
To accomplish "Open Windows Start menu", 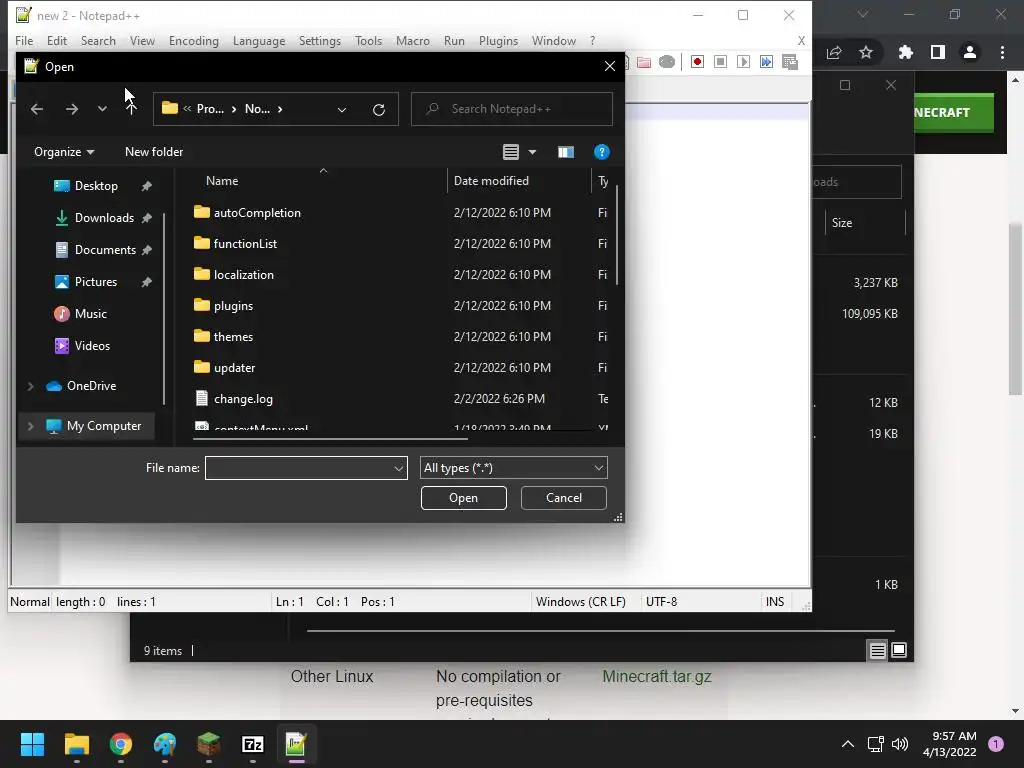I will [32, 744].
